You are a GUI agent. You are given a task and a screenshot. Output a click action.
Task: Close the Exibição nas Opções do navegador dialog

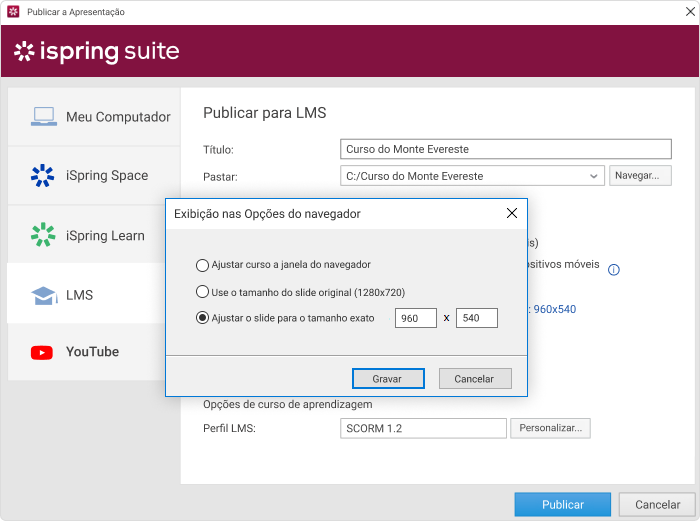(512, 213)
